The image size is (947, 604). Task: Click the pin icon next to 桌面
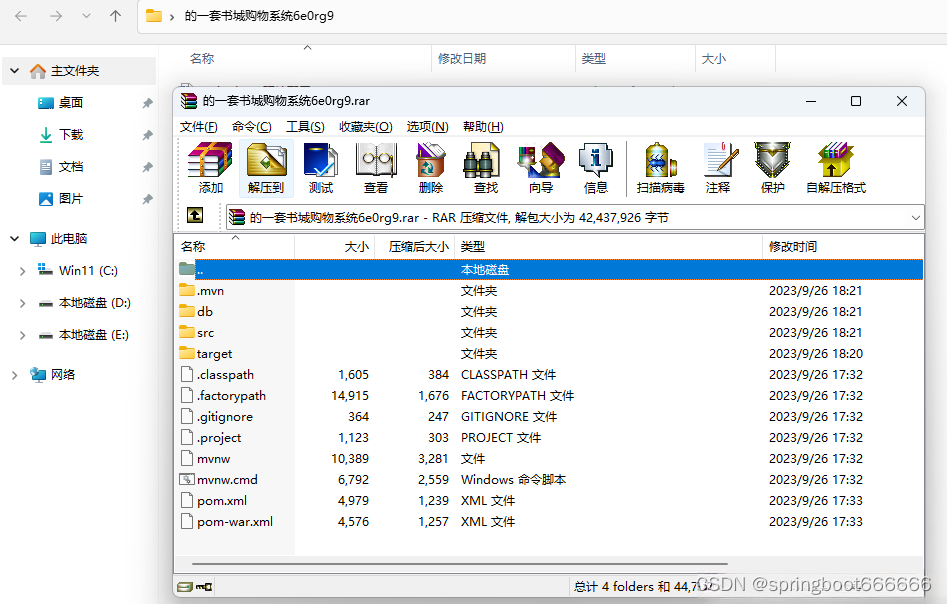147,103
